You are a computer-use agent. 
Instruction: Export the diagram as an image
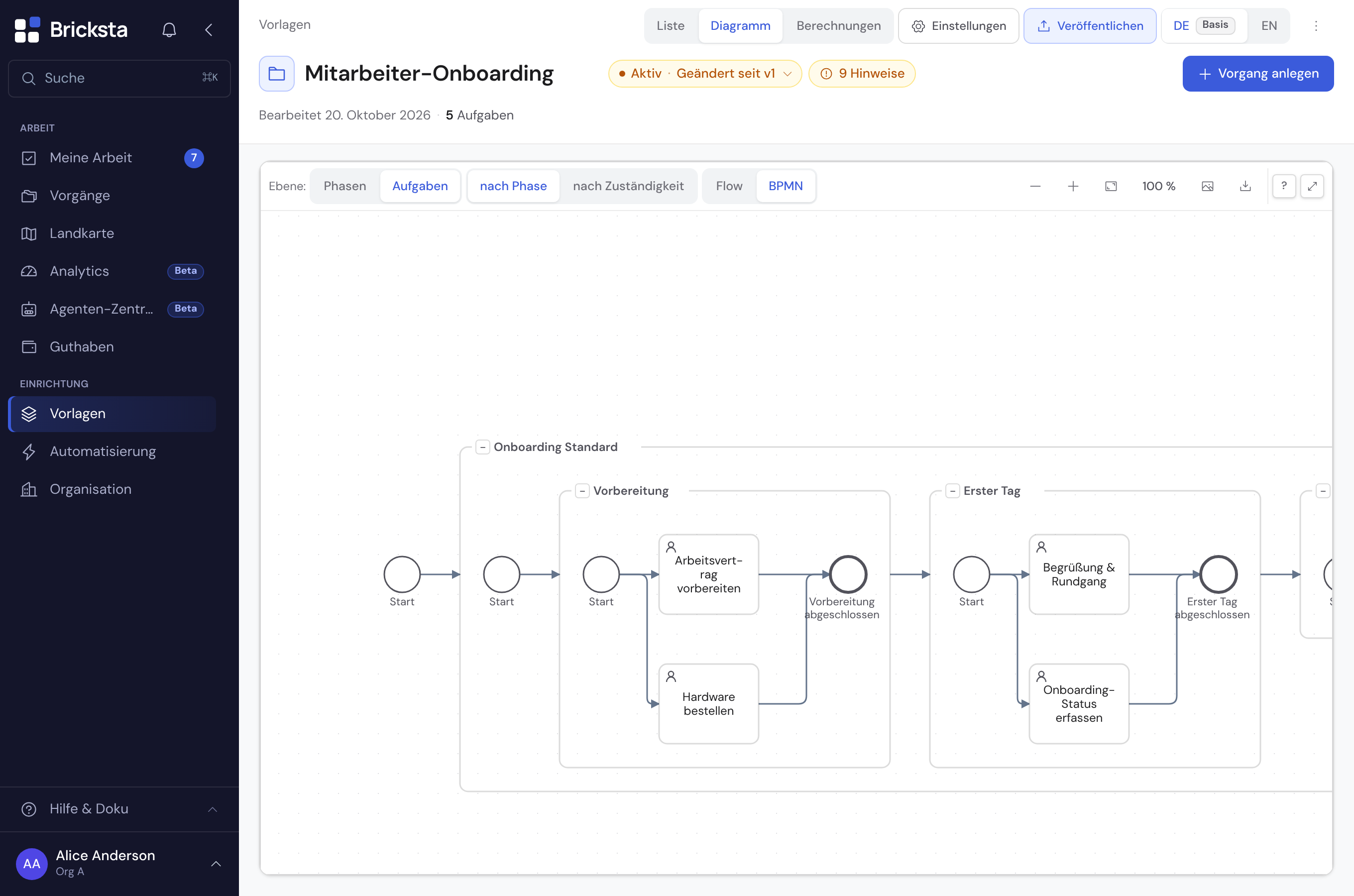tap(1207, 186)
